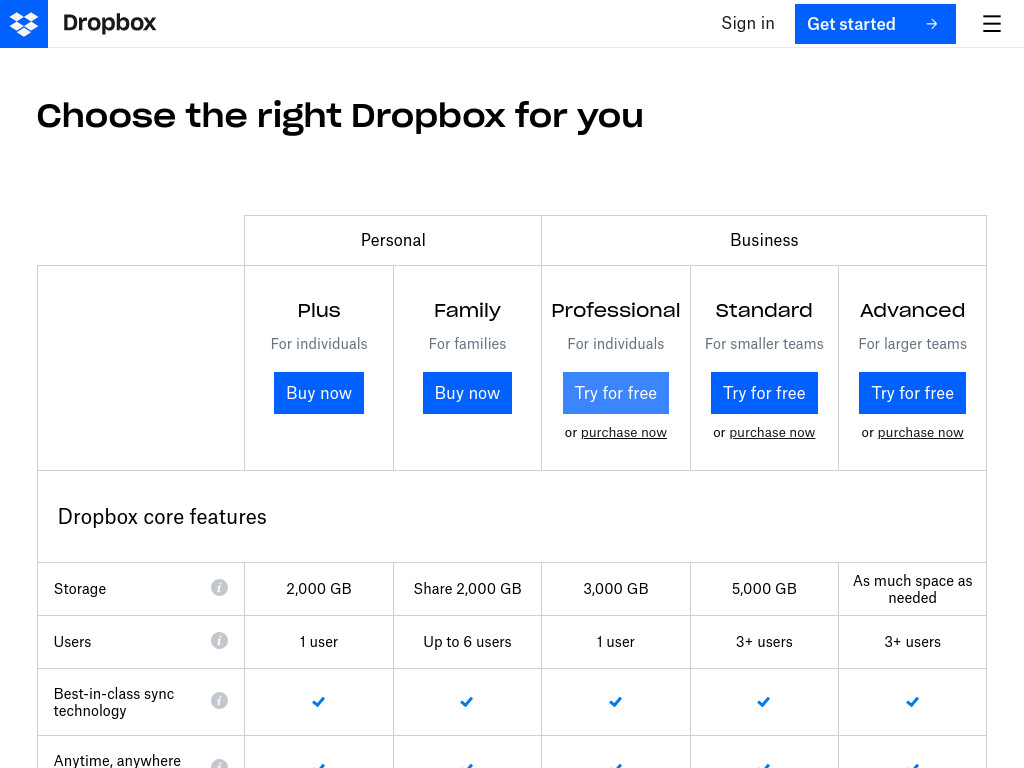Click the Professional plan title
Image resolution: width=1024 pixels, height=768 pixels.
tap(616, 310)
